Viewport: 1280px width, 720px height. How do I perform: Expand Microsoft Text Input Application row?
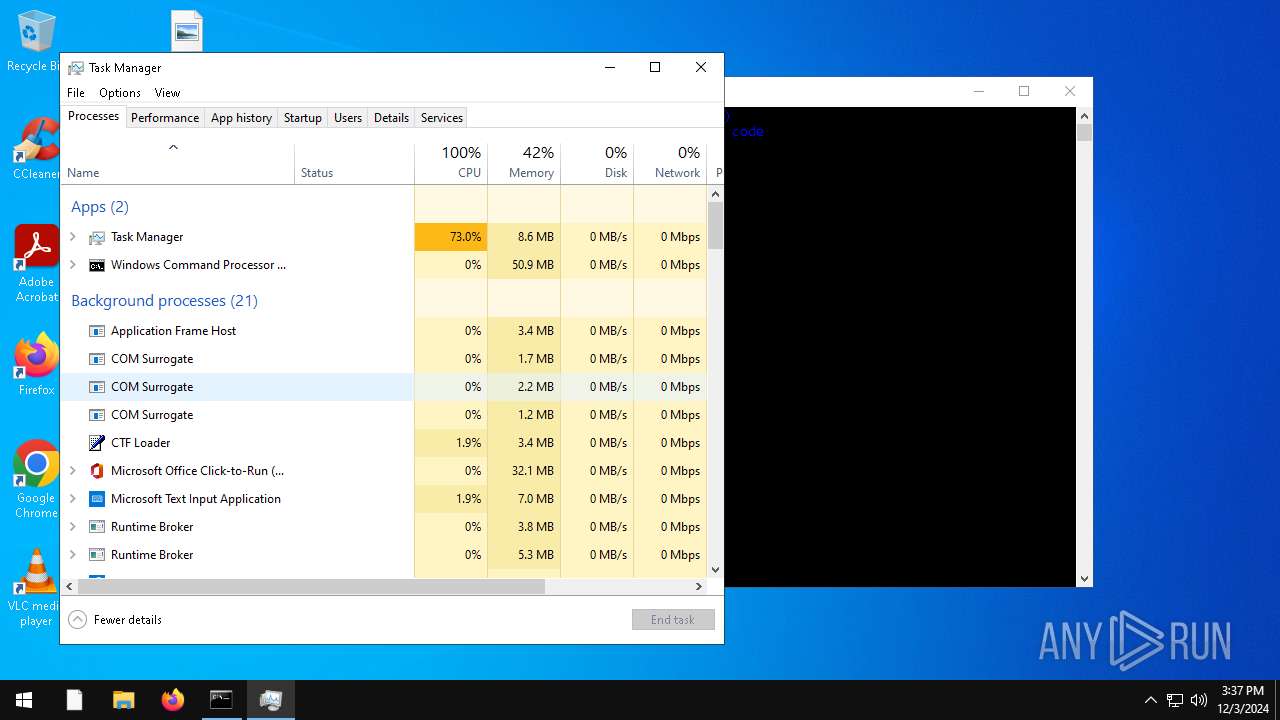click(x=72, y=499)
